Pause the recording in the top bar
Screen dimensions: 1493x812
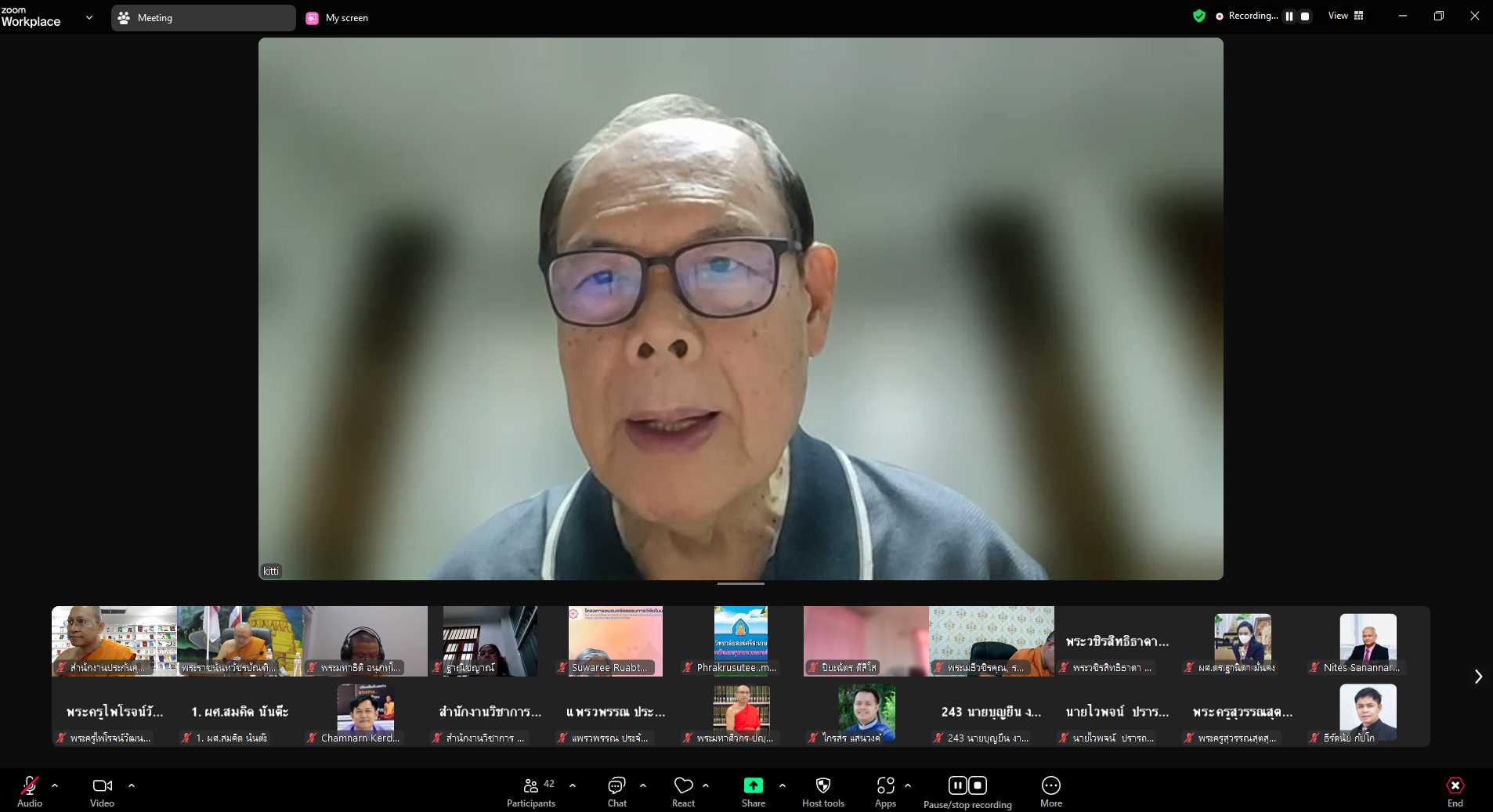pos(1289,16)
